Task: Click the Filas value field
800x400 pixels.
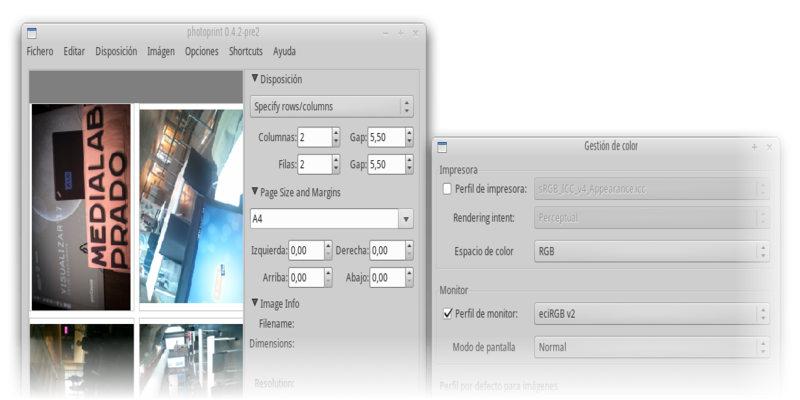Action: pos(315,164)
